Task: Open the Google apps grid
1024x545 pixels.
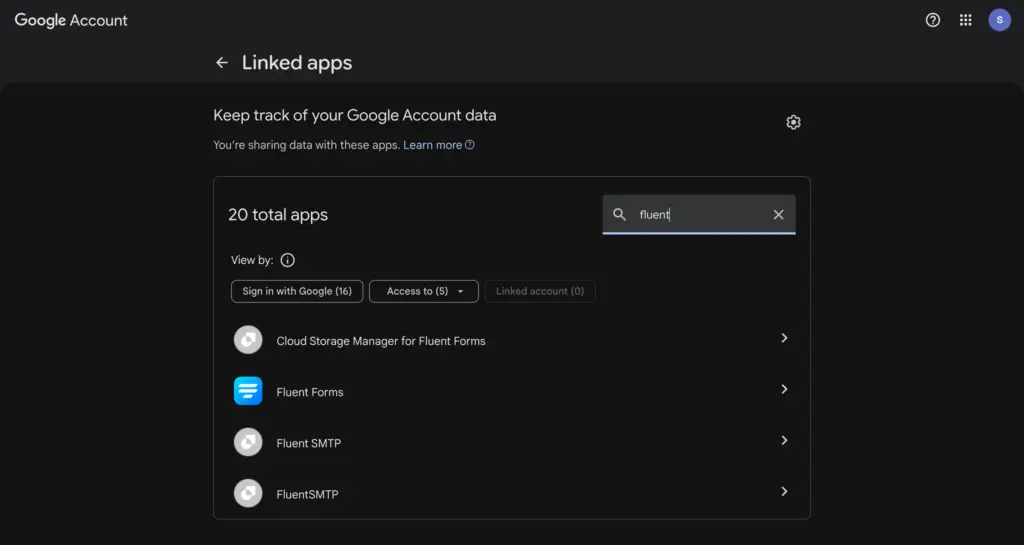Action: 965,20
